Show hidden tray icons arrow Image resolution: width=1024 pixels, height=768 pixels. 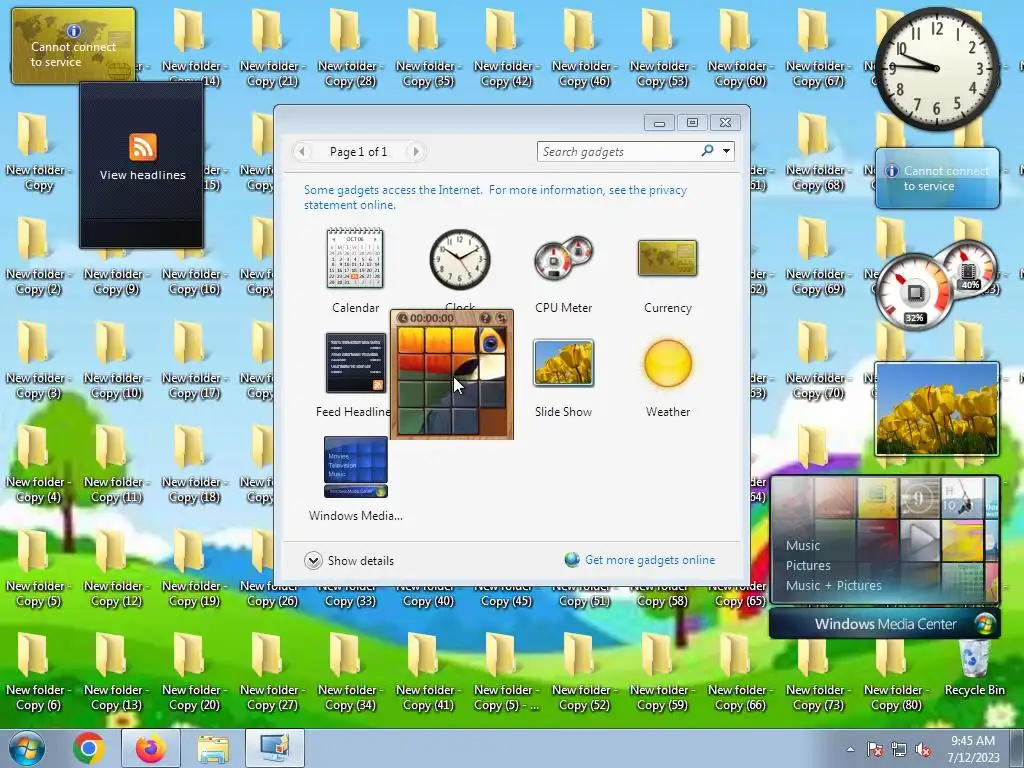850,749
